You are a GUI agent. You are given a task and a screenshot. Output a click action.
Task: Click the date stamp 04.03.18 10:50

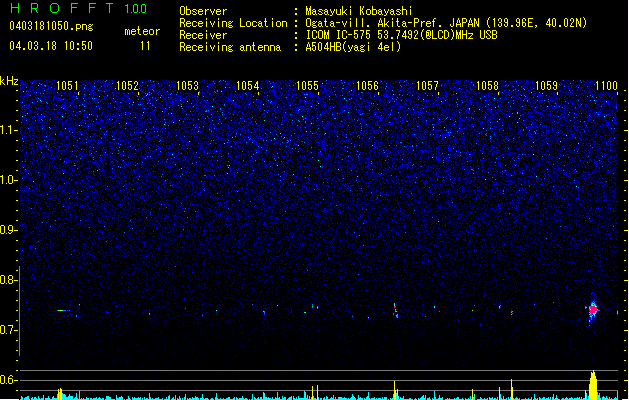[51, 46]
